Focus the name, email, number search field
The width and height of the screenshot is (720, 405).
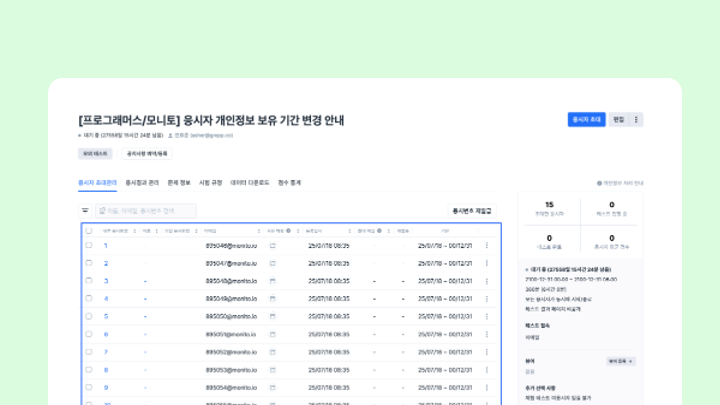click(146, 211)
